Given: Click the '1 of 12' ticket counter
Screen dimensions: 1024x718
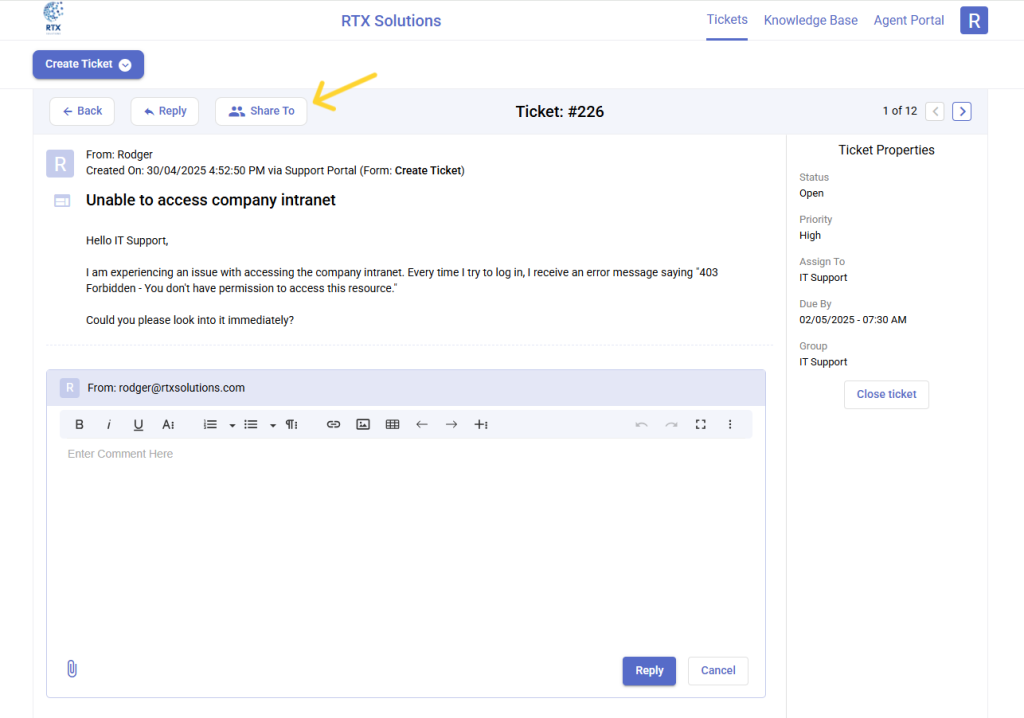Looking at the screenshot, I should tap(899, 111).
